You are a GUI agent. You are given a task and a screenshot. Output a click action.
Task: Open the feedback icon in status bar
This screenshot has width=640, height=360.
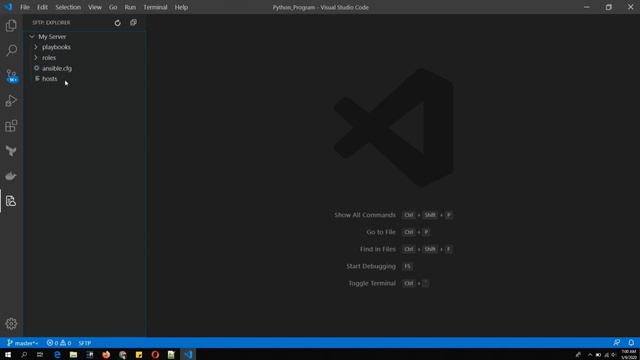tap(616, 343)
